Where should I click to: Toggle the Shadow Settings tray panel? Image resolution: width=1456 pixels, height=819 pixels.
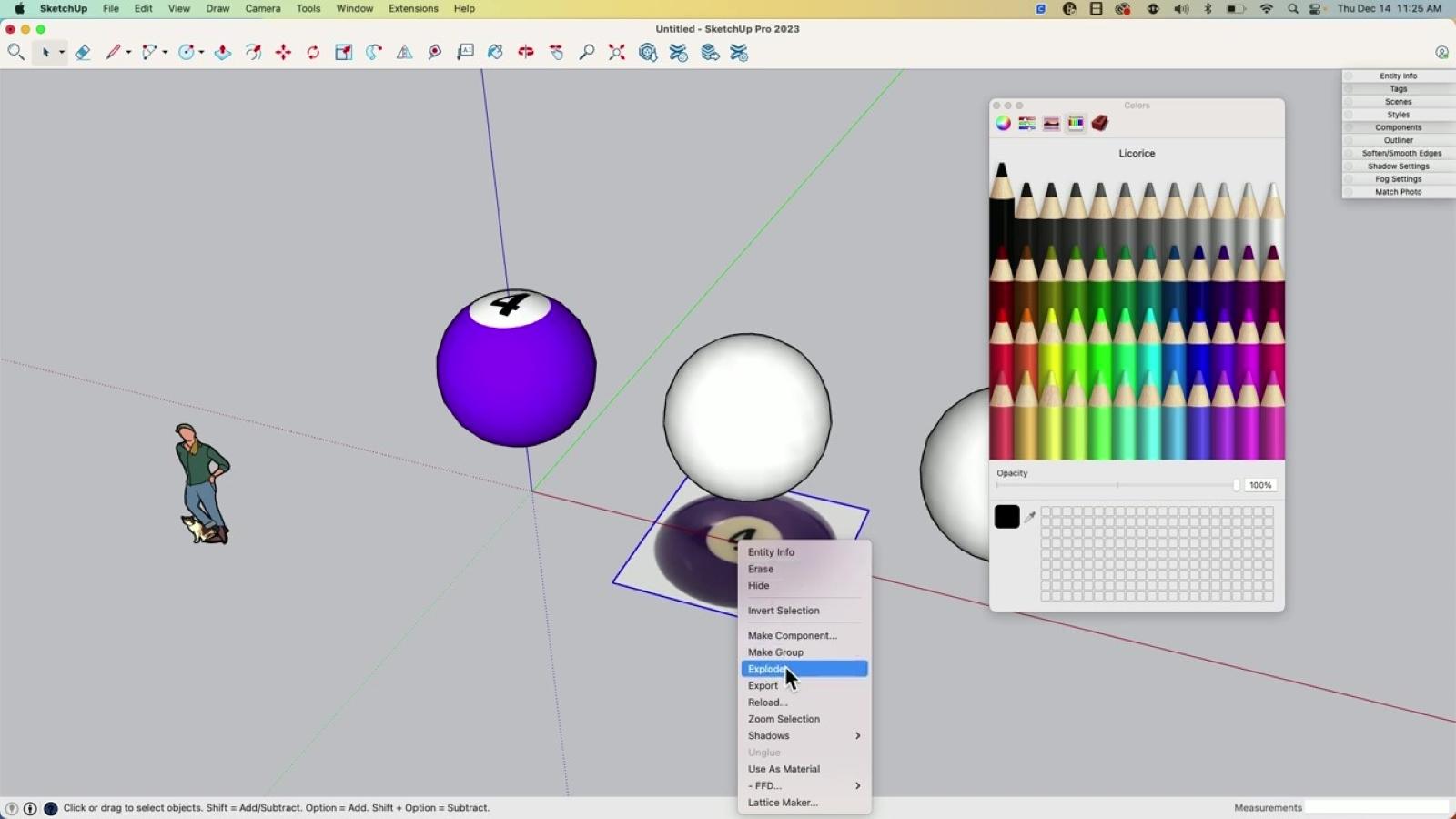click(1398, 167)
